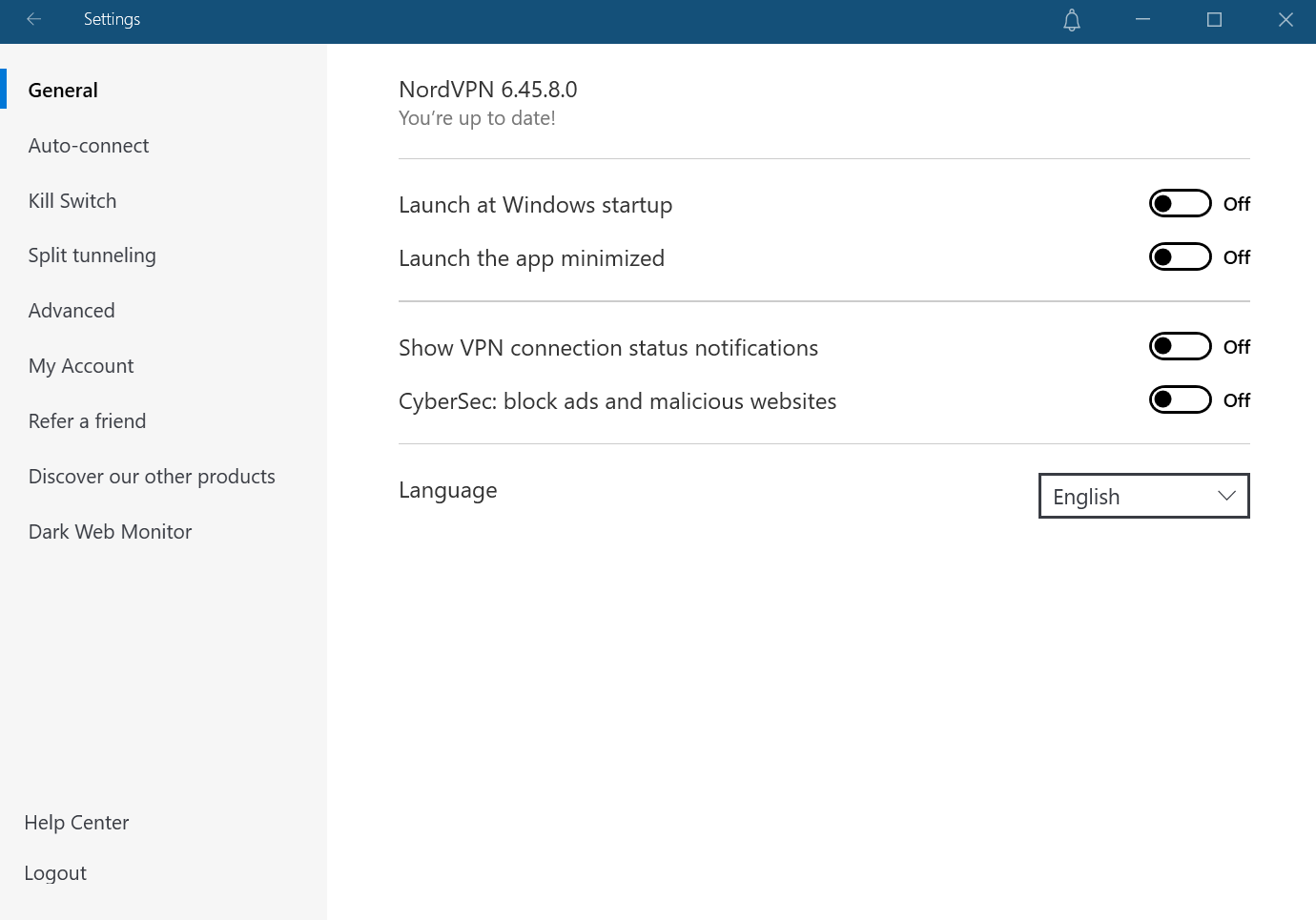The image size is (1316, 920).
Task: Open My Account page
Action: [x=81, y=366]
